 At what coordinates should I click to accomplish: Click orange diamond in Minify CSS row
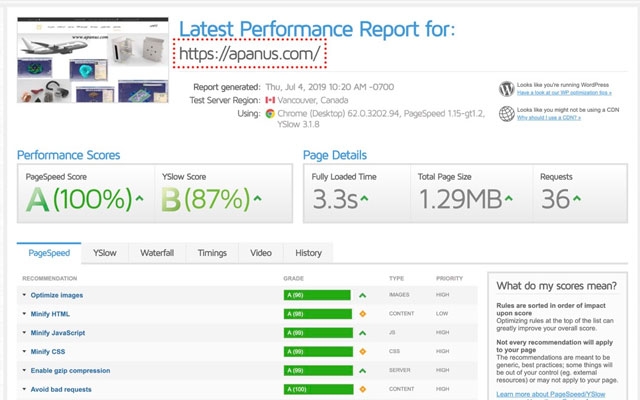coord(362,351)
